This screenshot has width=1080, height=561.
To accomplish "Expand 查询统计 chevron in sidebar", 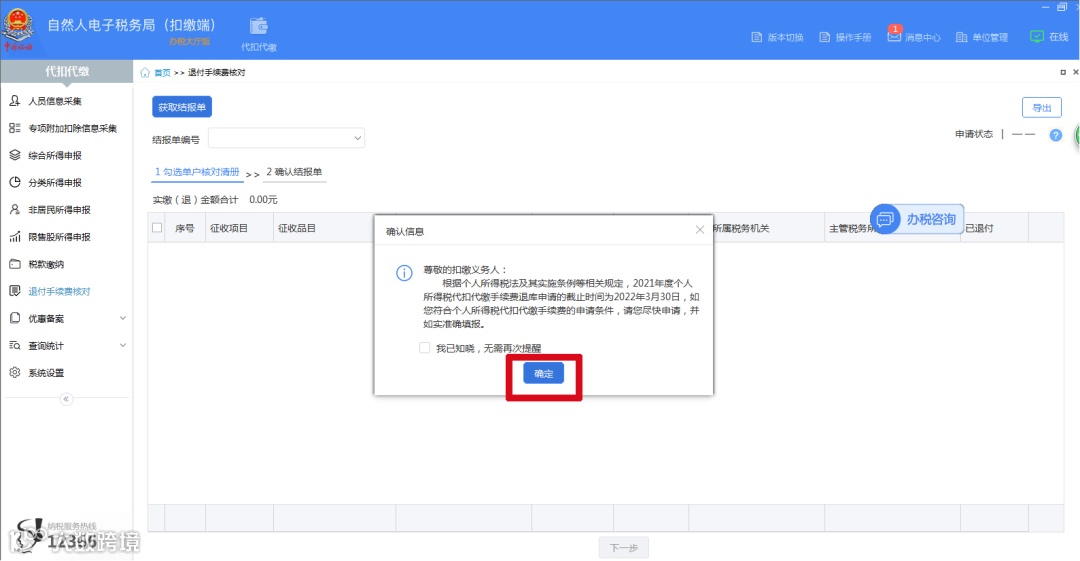I will [x=123, y=345].
